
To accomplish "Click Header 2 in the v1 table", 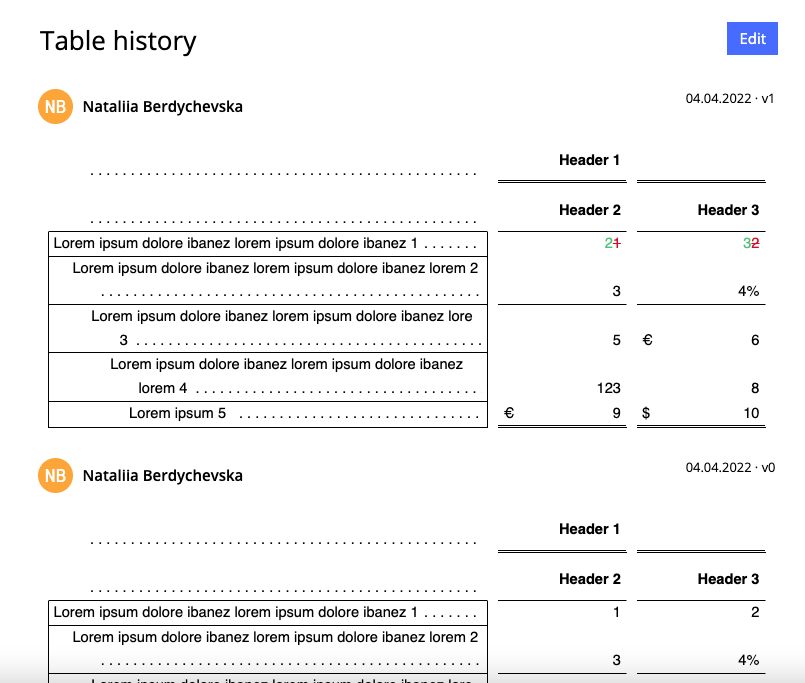I will coord(589,210).
